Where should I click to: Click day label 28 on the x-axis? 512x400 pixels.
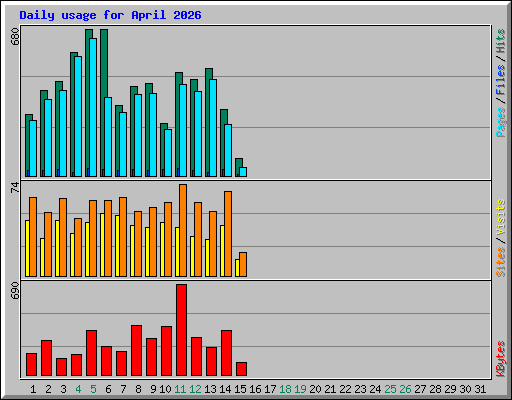pyautogui.click(x=435, y=389)
